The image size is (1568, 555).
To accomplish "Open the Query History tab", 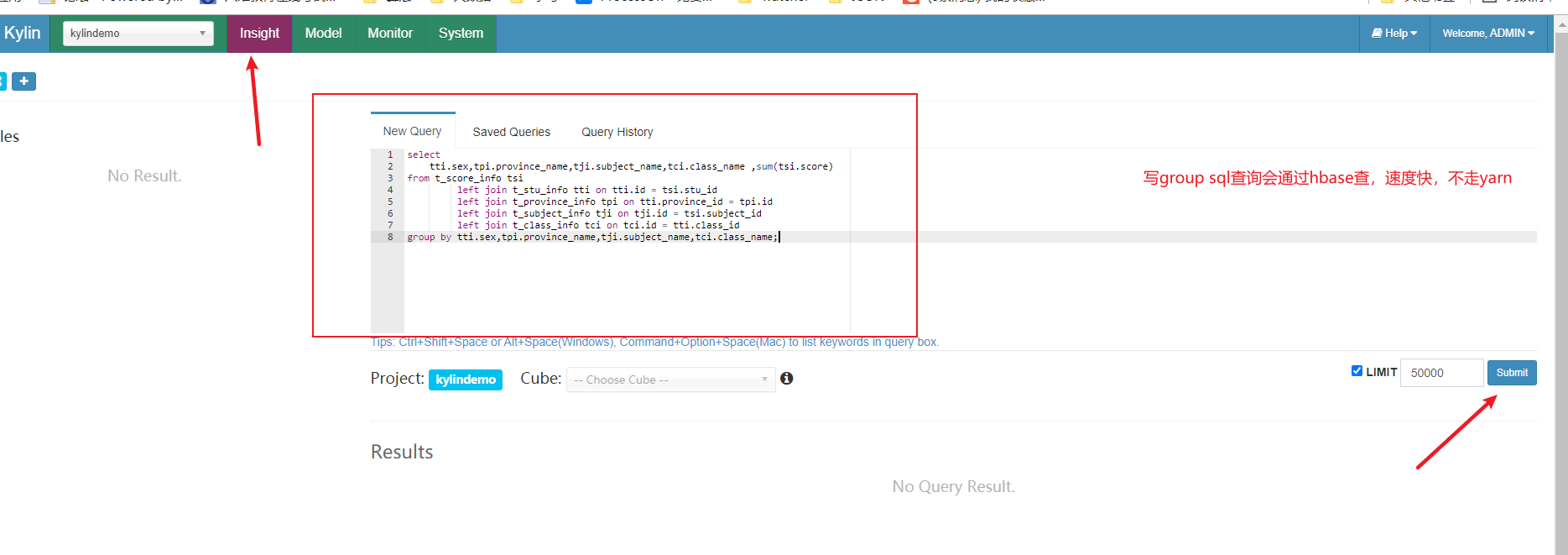I will tap(617, 132).
